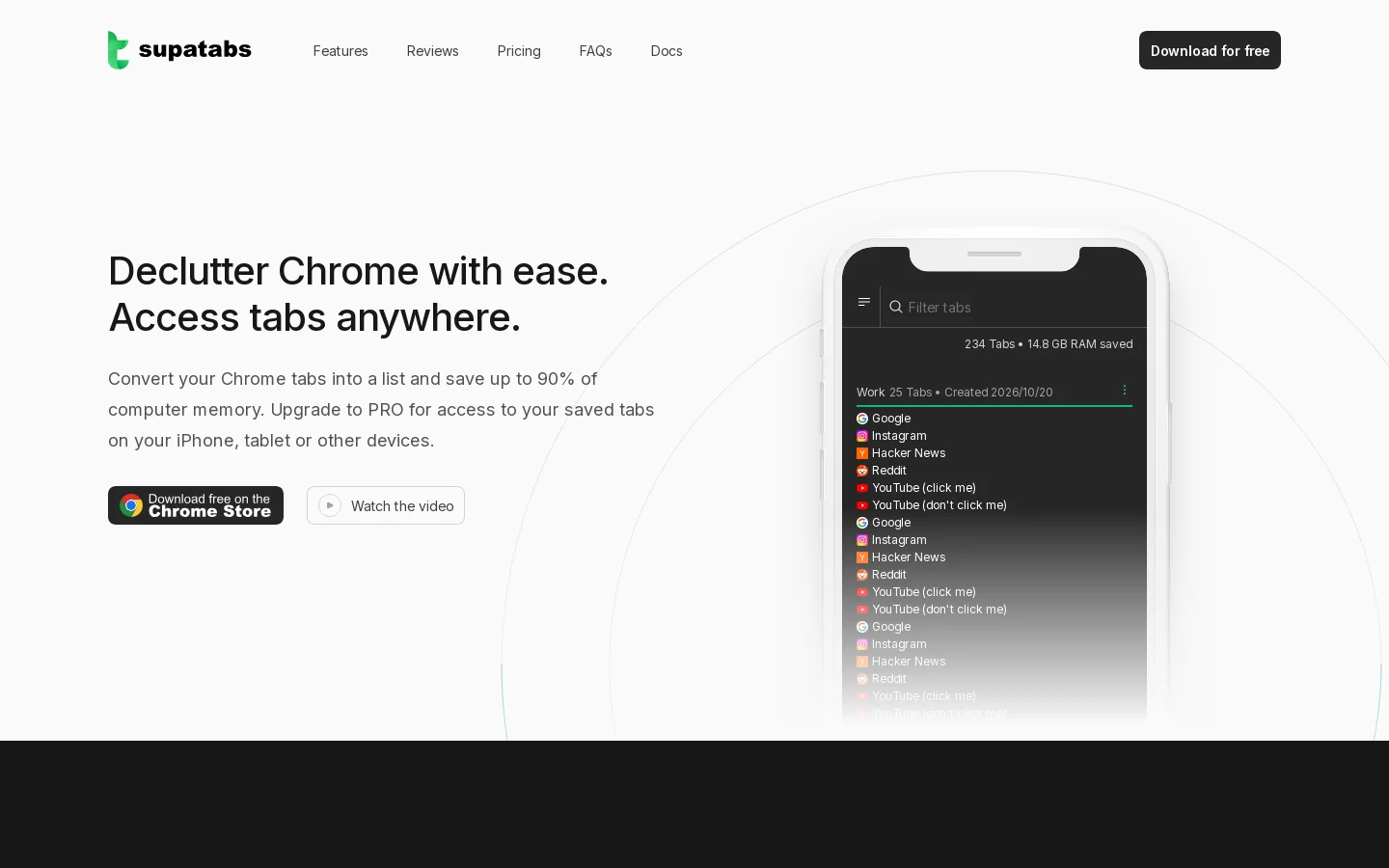Click the "Access tabs anywhere." headline line

[x=314, y=317]
